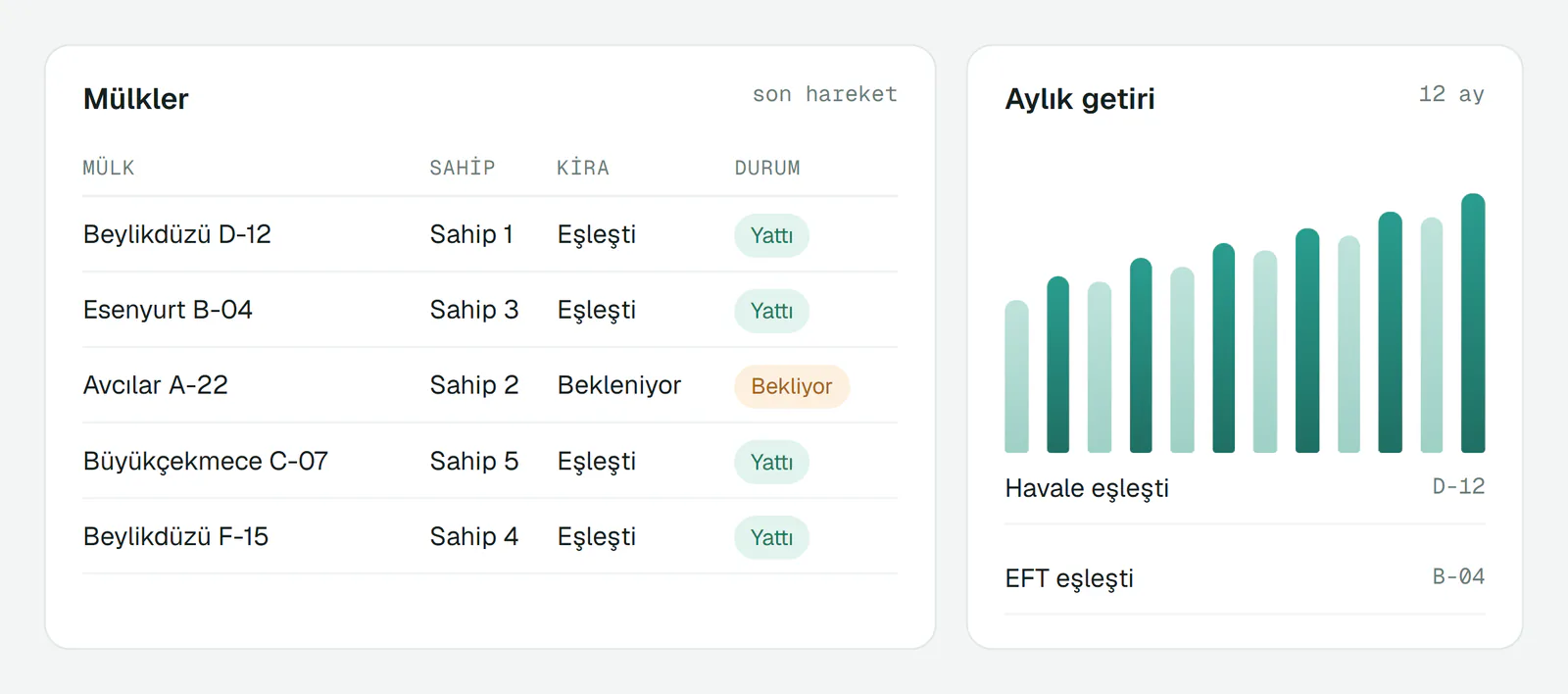Open the Havale eşleşti entry
Screen dimensions: 1568x694
tap(1245, 488)
